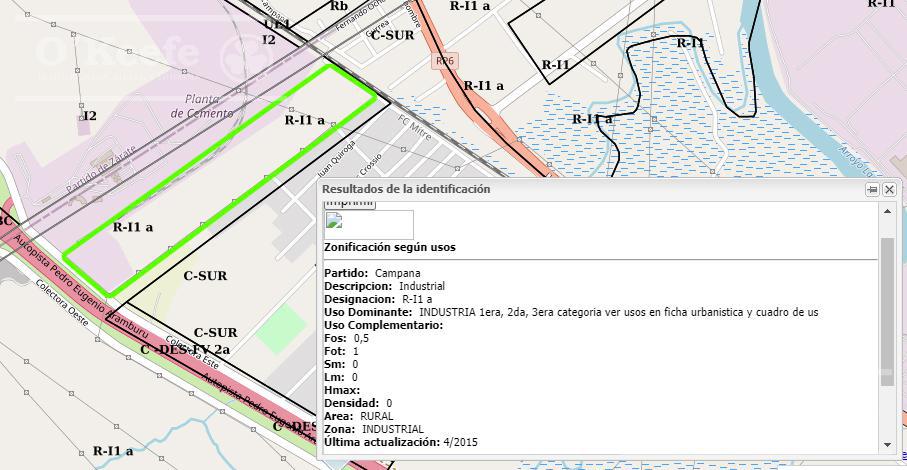This screenshot has width=907, height=470.
Task: Pin the identification results panel
Action: [872, 189]
